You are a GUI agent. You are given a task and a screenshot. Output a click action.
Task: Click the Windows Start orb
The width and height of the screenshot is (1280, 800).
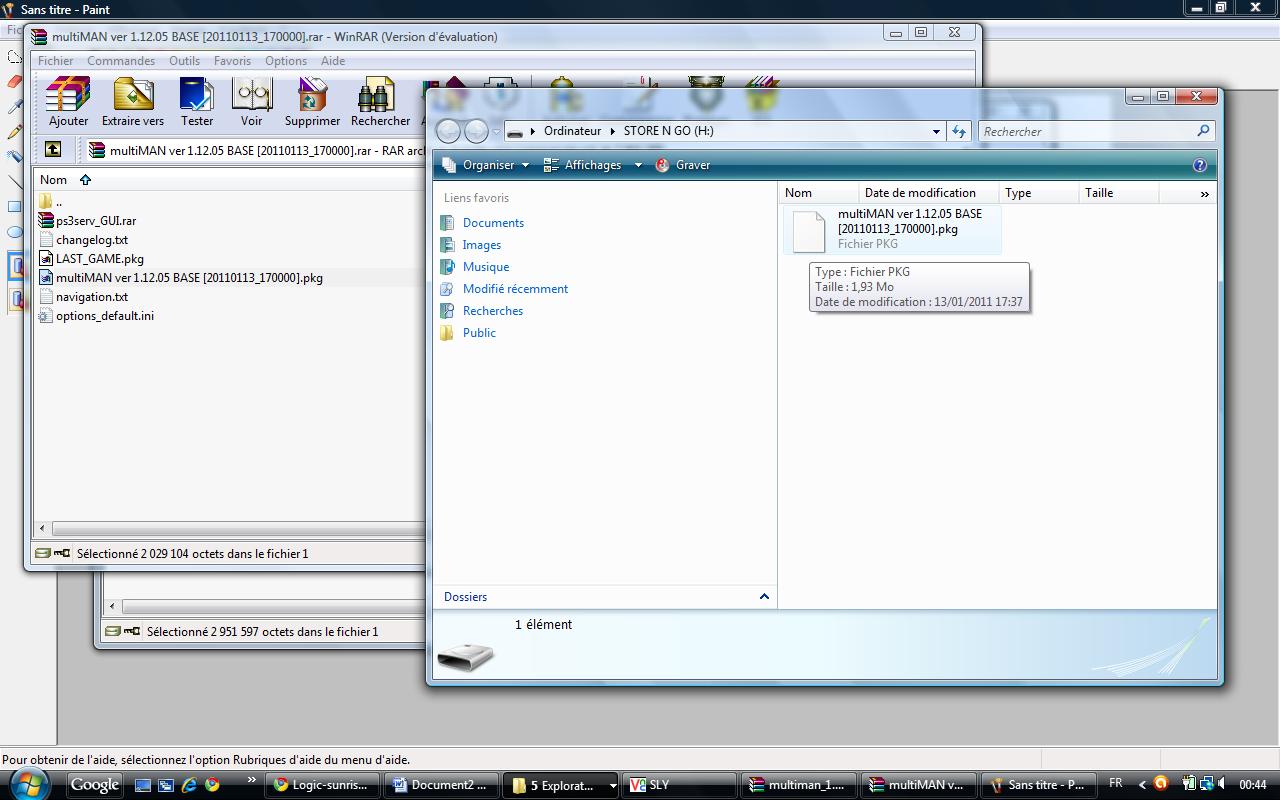(30, 785)
